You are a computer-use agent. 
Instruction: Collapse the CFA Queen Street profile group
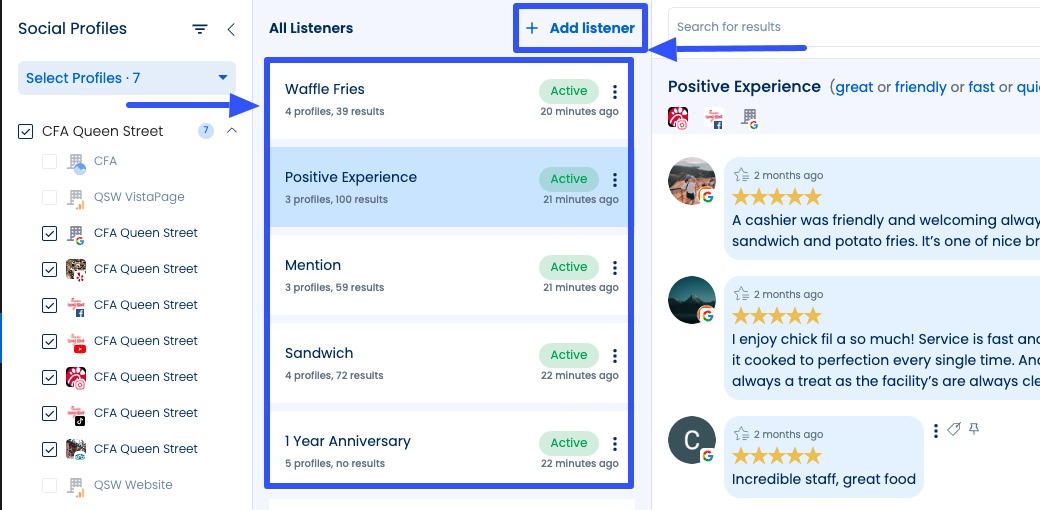tap(232, 131)
